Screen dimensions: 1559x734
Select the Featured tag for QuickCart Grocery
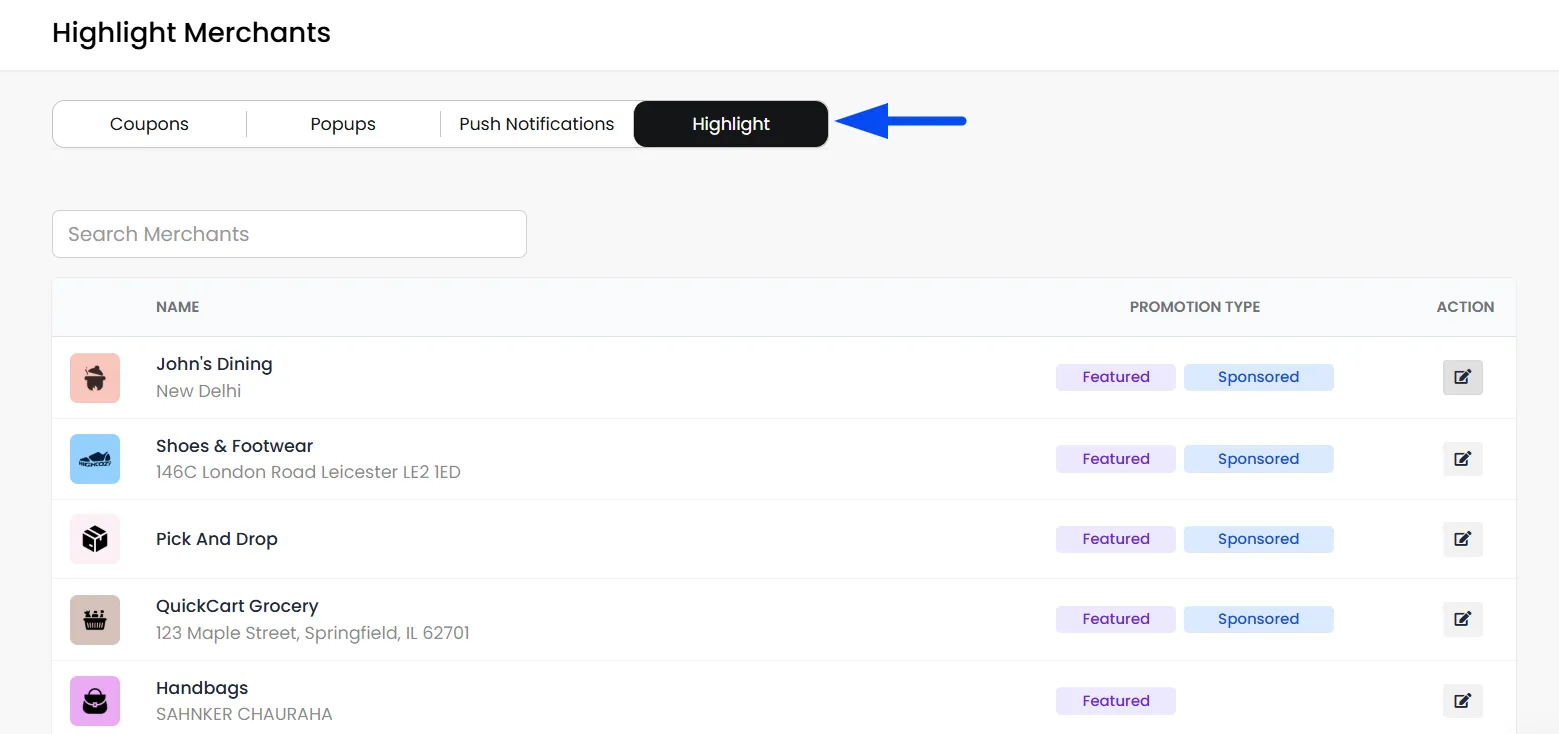click(x=1116, y=619)
